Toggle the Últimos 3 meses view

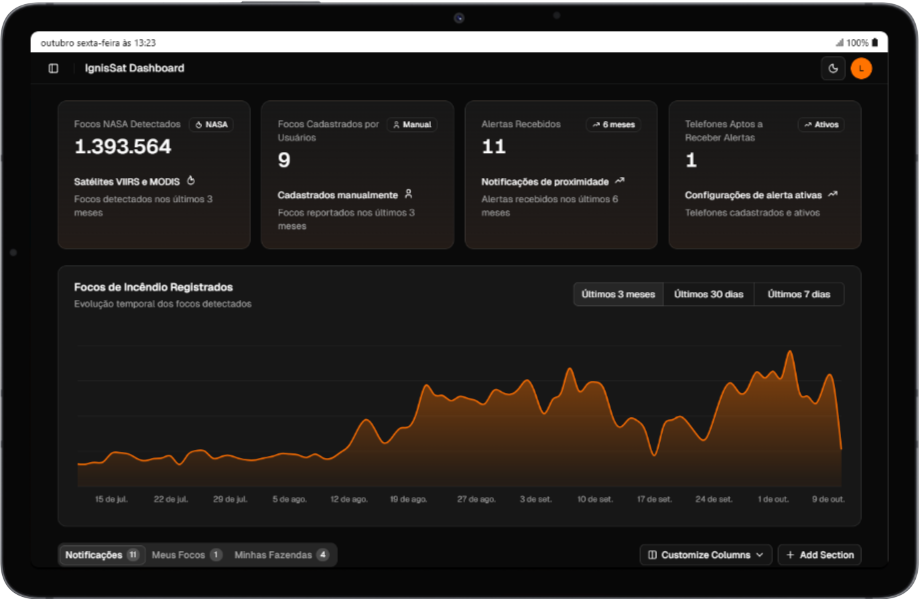click(617, 293)
